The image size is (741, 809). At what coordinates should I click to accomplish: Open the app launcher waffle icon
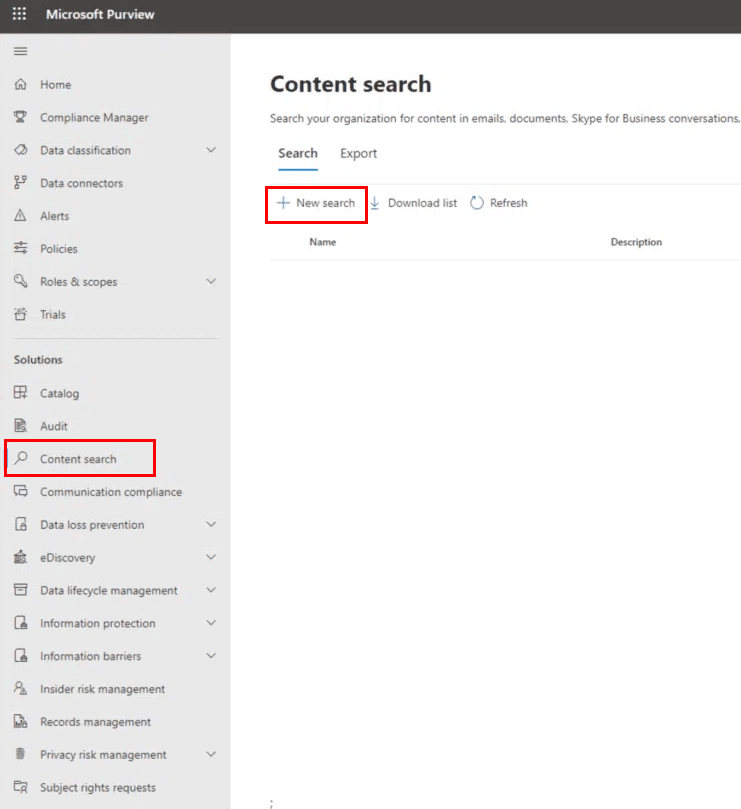(x=19, y=15)
